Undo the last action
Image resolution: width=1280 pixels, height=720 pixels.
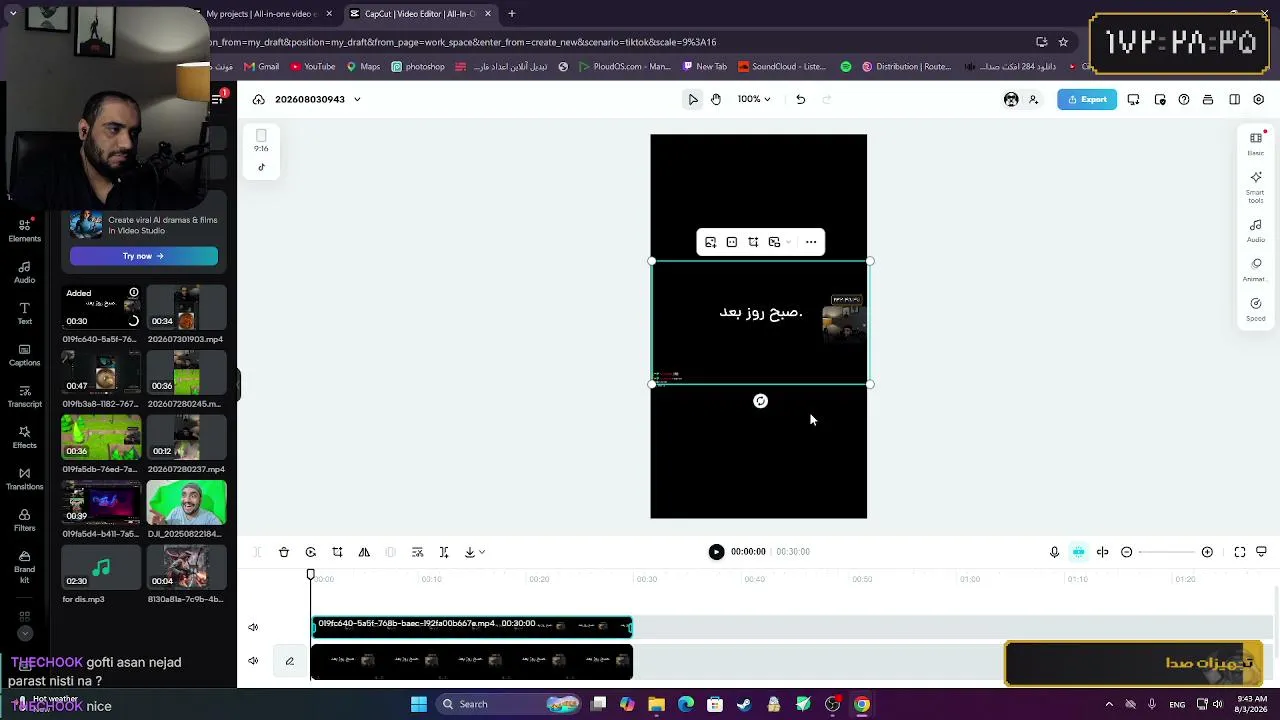point(800,99)
